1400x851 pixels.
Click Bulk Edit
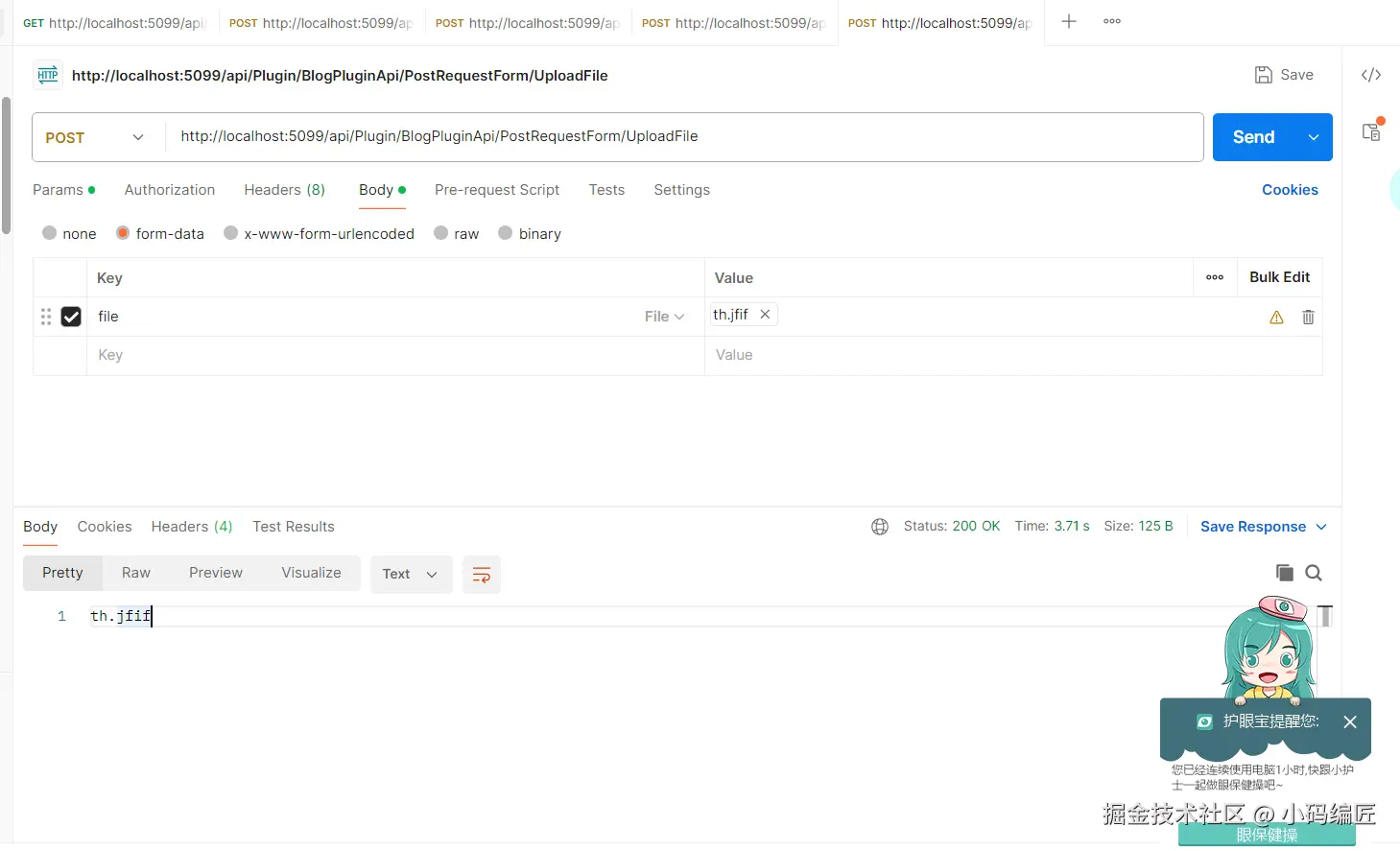1279,277
